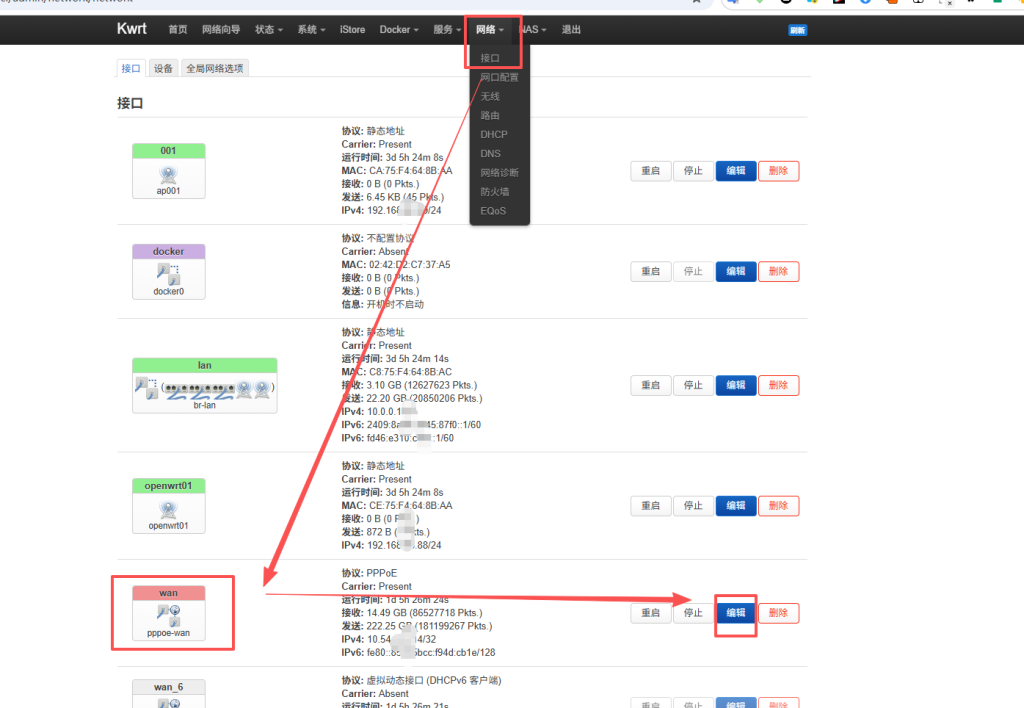Image resolution: width=1024 pixels, height=708 pixels.
Task: Open the Kwrt brand home link
Action: (132, 29)
